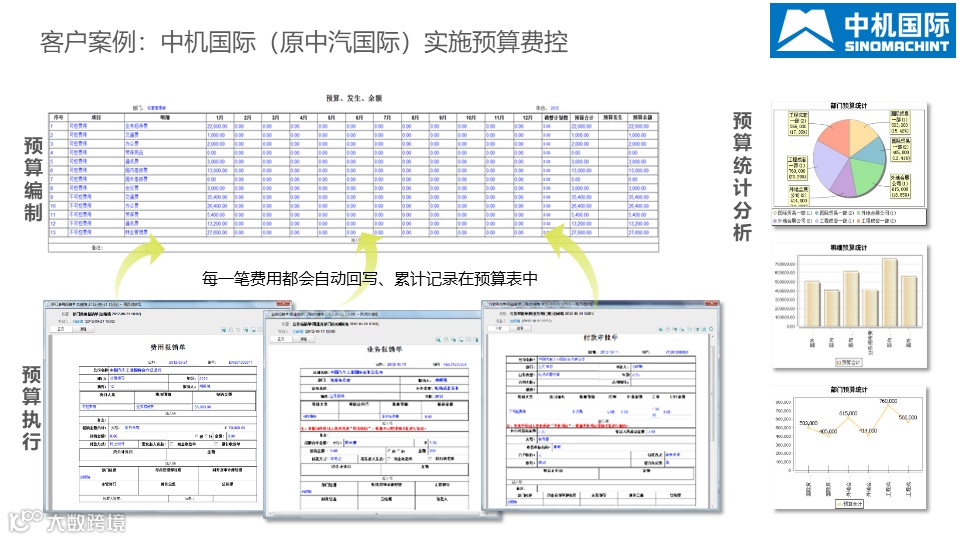Click the vertical scrollbar of 付款审批单 window
Viewport: 960px width, 540px height.
pos(713,419)
